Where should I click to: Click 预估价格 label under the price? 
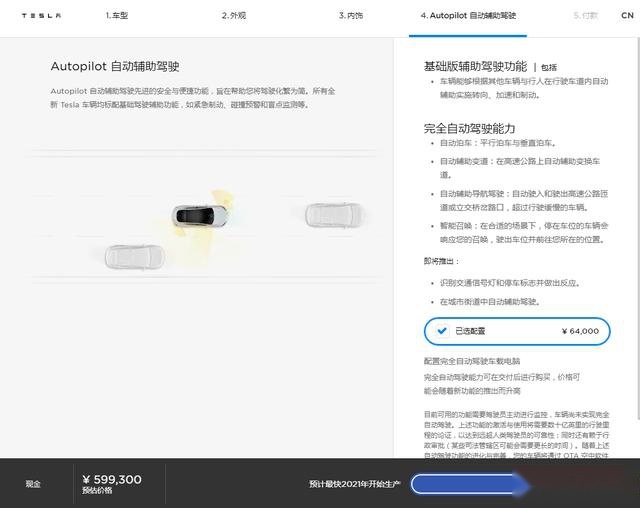(x=97, y=490)
